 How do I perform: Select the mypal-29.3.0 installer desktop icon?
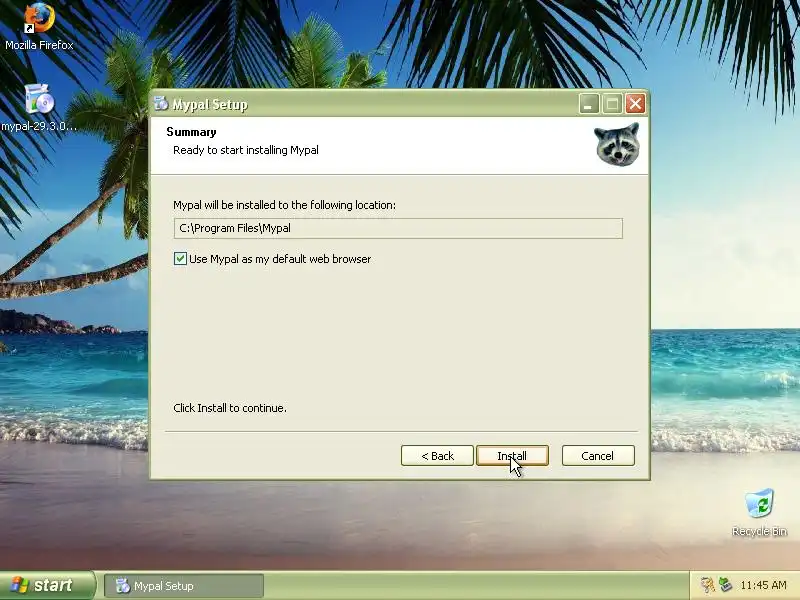coord(39,107)
